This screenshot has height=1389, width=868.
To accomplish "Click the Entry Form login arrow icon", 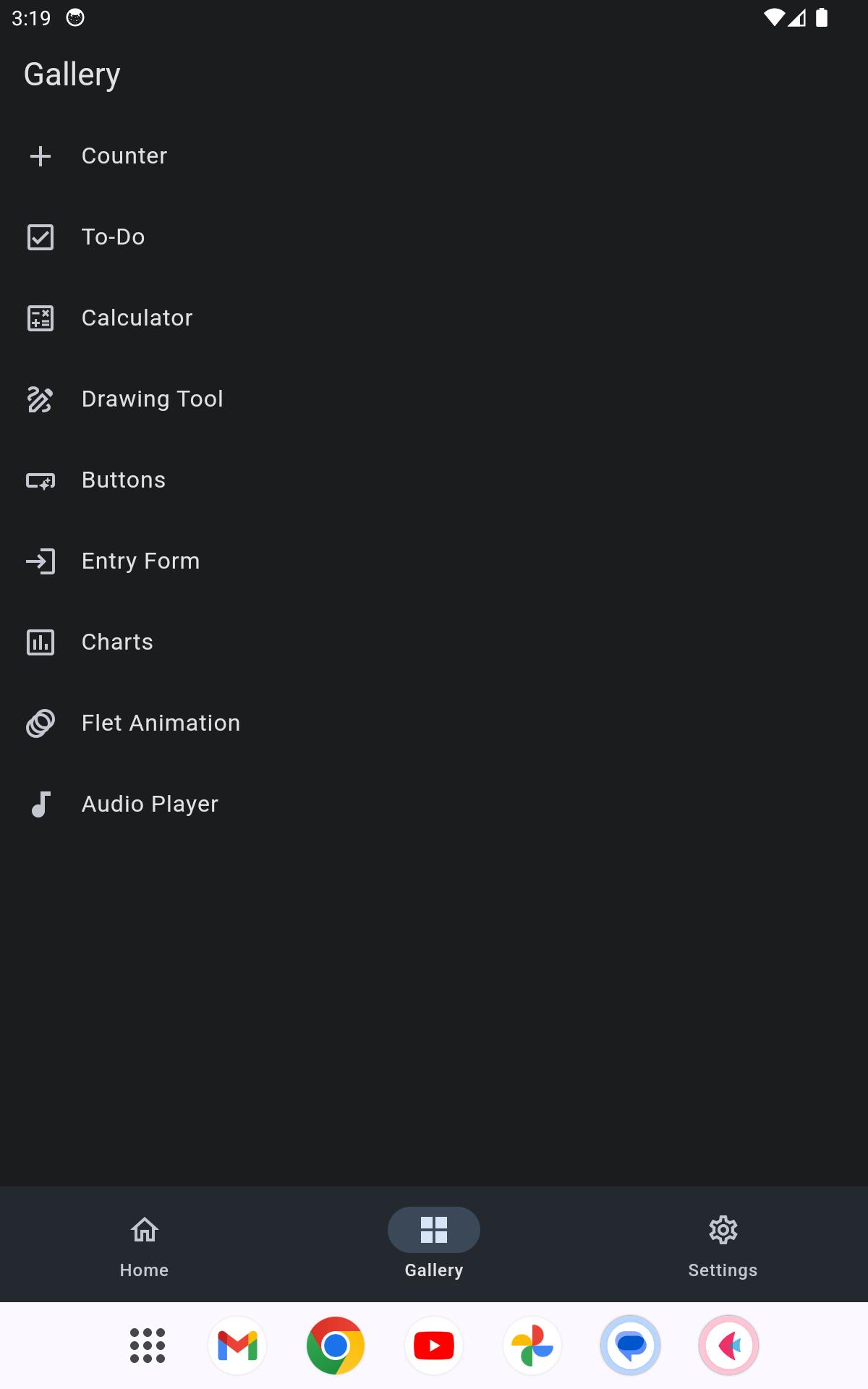I will coord(41,561).
